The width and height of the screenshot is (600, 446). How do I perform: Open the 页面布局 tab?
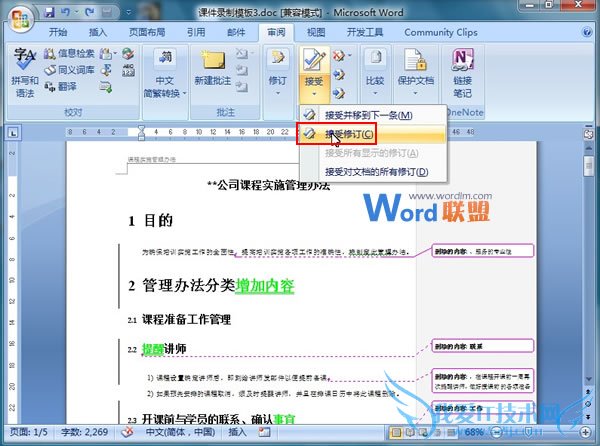pos(147,32)
